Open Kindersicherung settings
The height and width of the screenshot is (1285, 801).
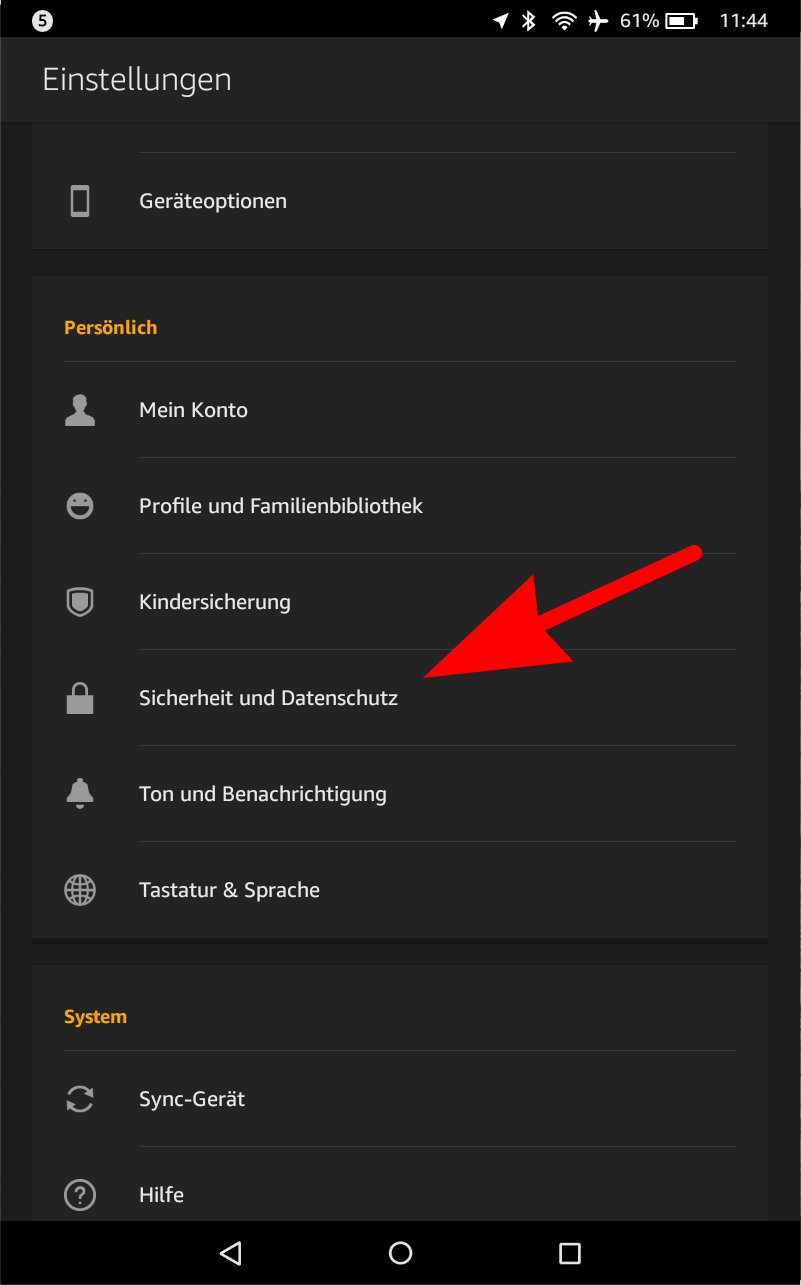(x=400, y=602)
